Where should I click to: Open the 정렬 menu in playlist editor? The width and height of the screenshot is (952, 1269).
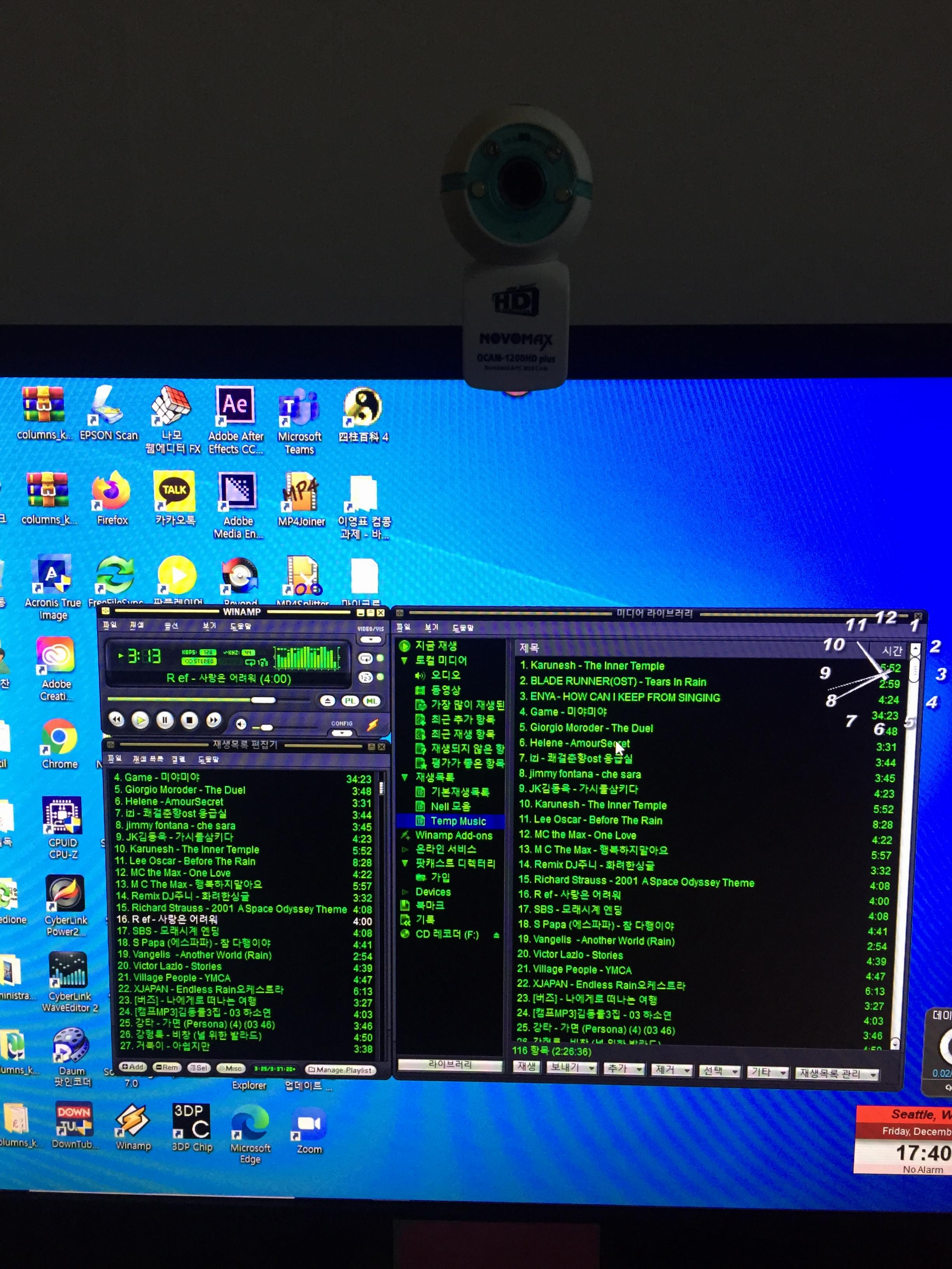pos(179,759)
